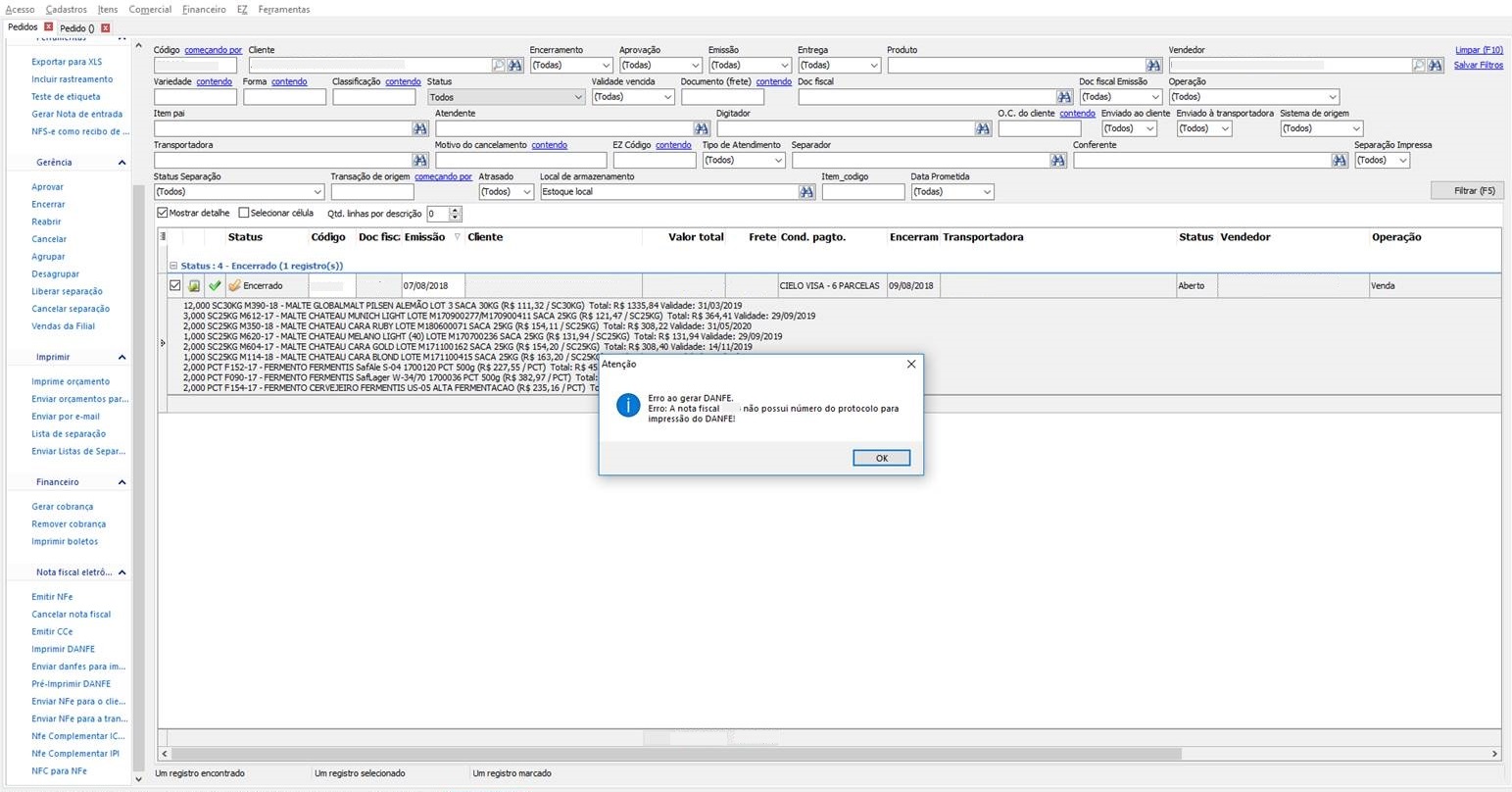
Task: Click the green checkmark icon in Encerrado row
Action: pos(215,286)
